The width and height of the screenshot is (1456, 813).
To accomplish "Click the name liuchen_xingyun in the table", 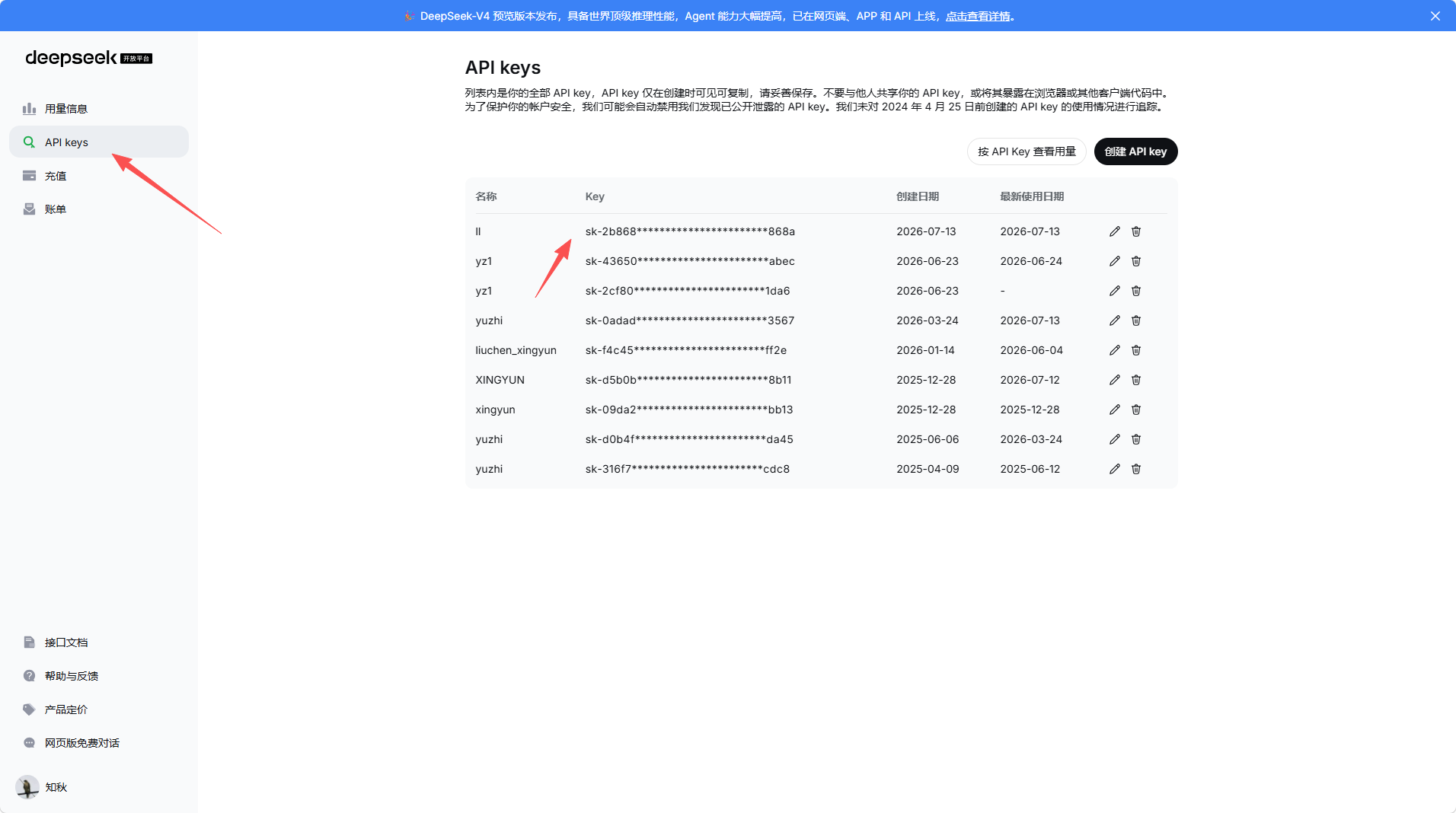I will click(516, 350).
